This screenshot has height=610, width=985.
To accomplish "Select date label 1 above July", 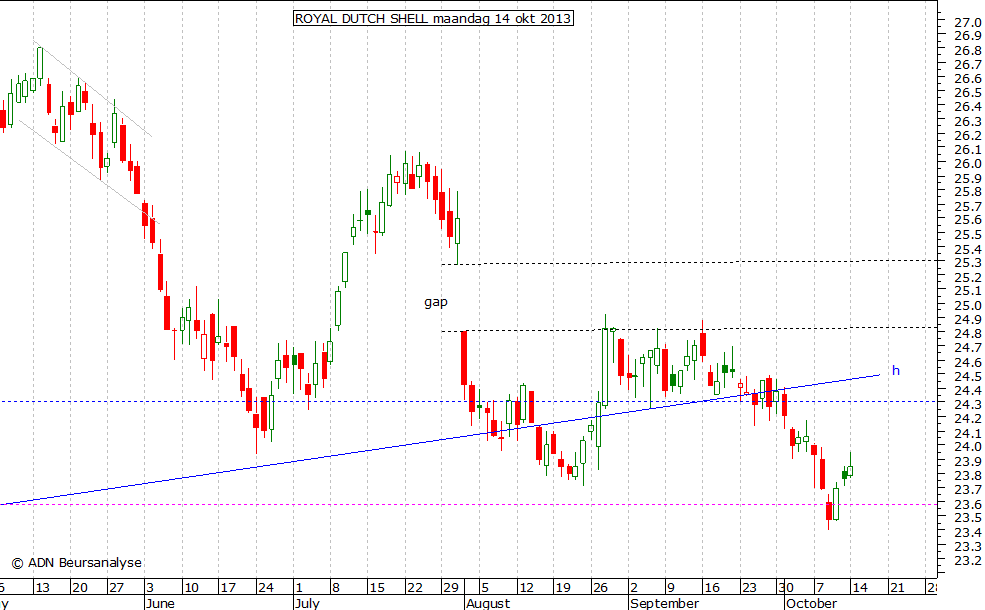I will 299,588.
